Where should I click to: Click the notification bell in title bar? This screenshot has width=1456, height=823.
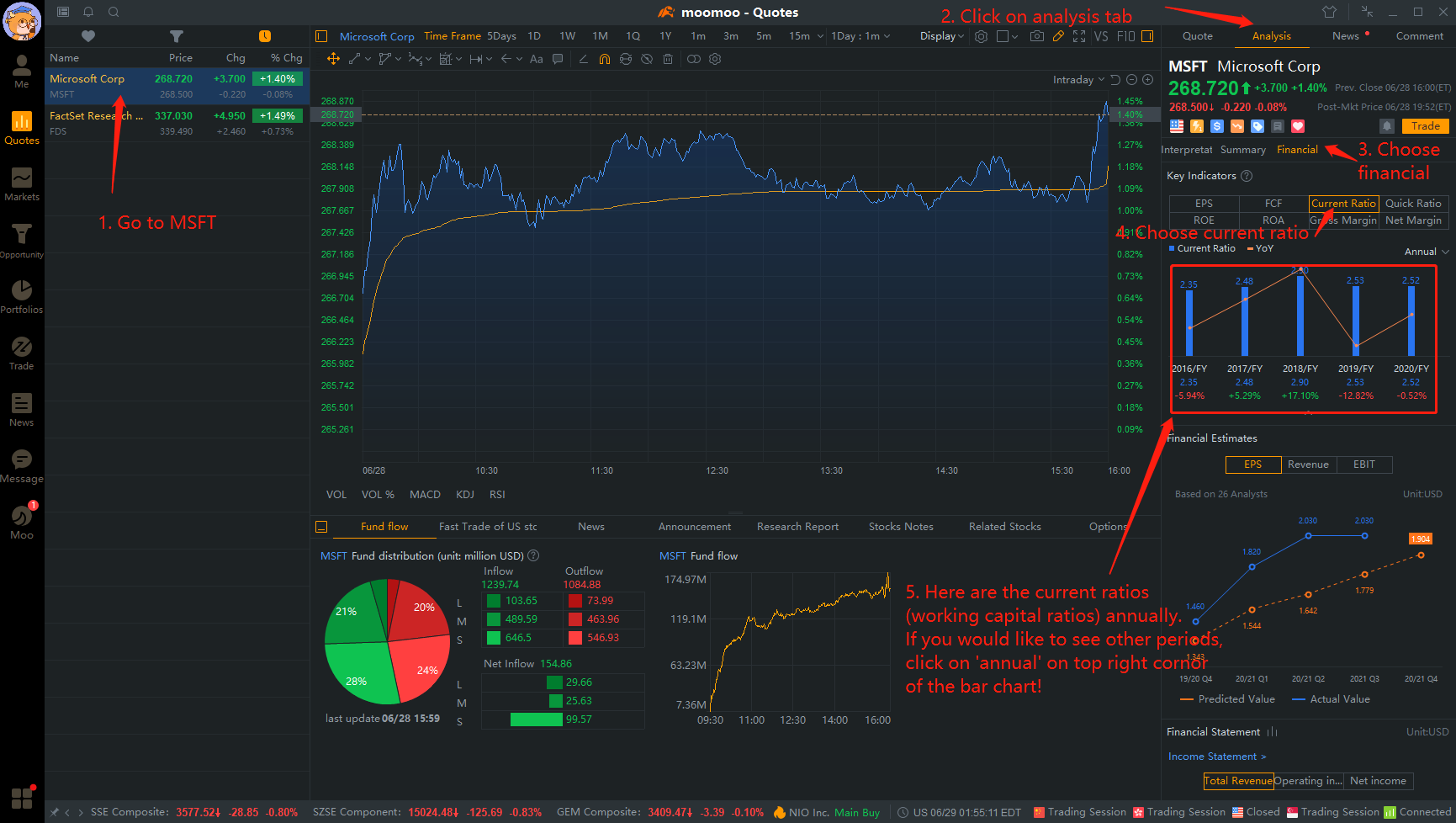88,12
